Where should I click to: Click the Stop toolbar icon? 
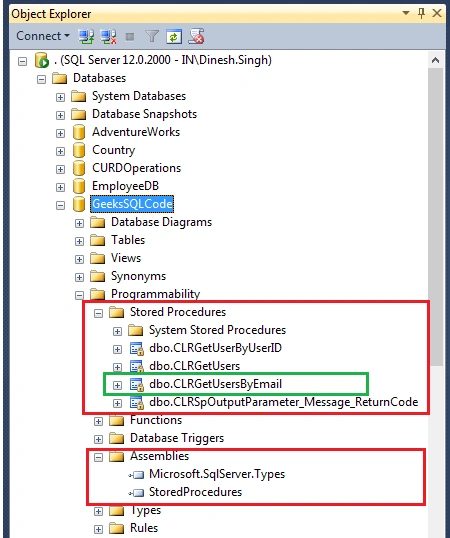[x=130, y=36]
